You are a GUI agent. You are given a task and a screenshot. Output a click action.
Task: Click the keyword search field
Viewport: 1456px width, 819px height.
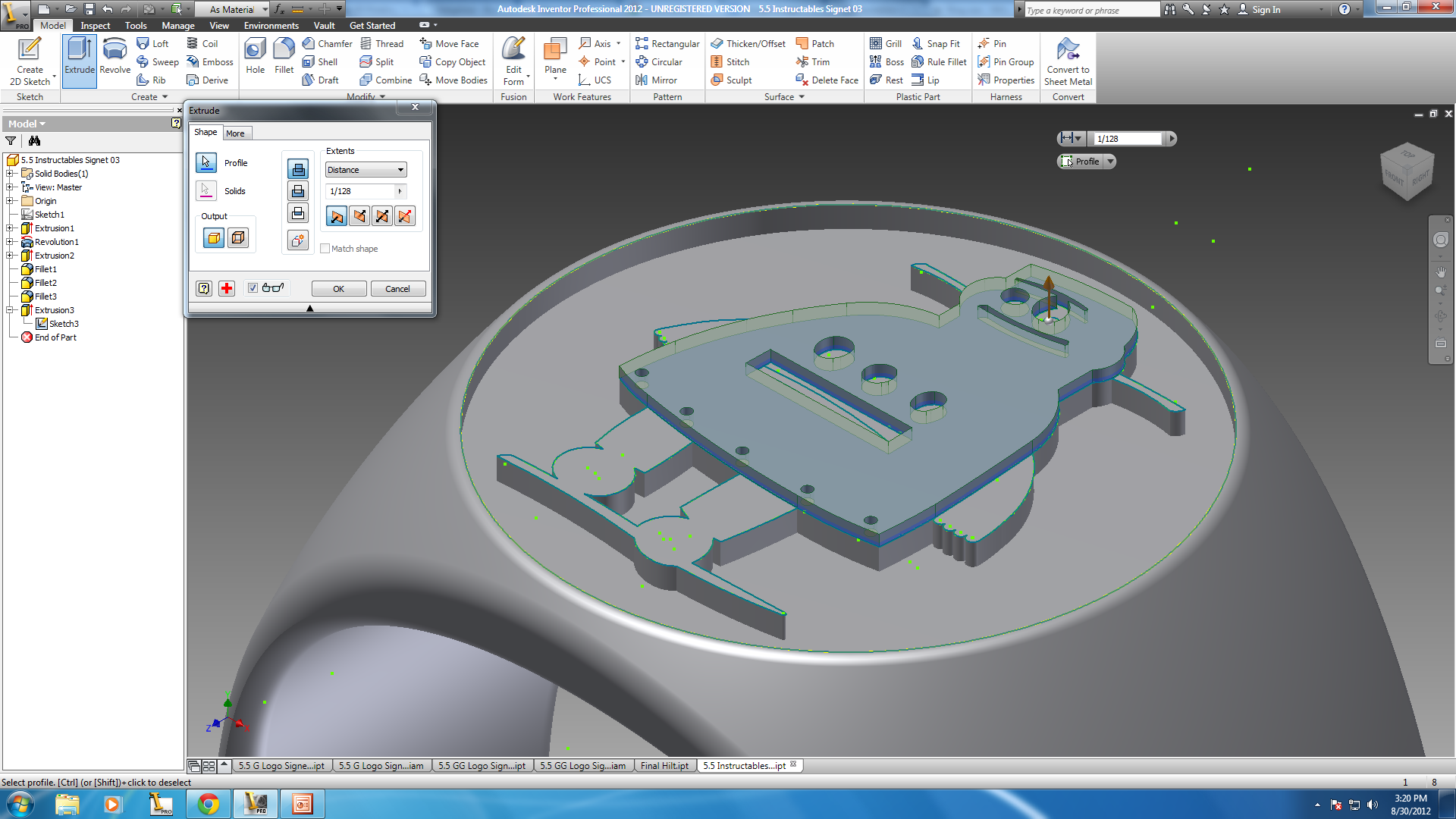click(x=1091, y=10)
